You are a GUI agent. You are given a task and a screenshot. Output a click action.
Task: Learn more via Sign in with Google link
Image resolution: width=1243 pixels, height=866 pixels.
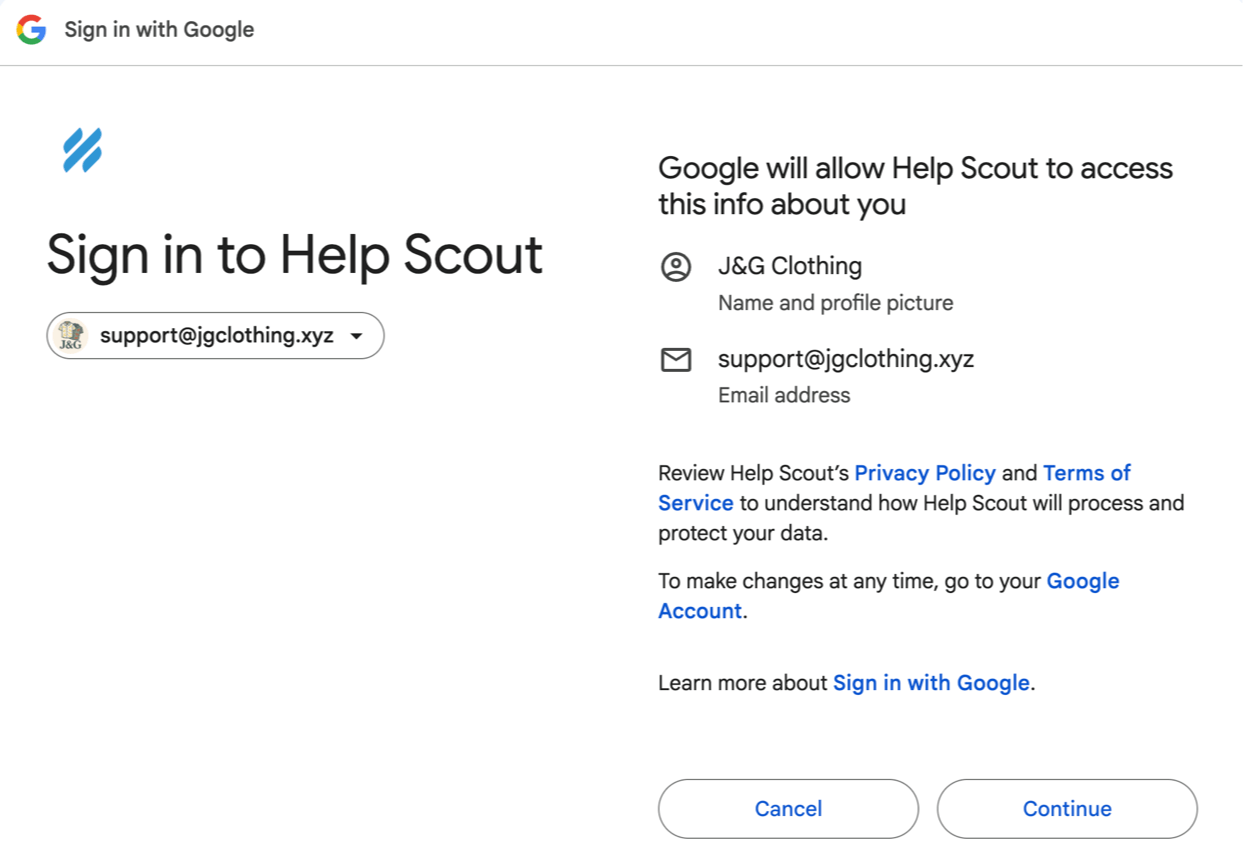(x=931, y=683)
